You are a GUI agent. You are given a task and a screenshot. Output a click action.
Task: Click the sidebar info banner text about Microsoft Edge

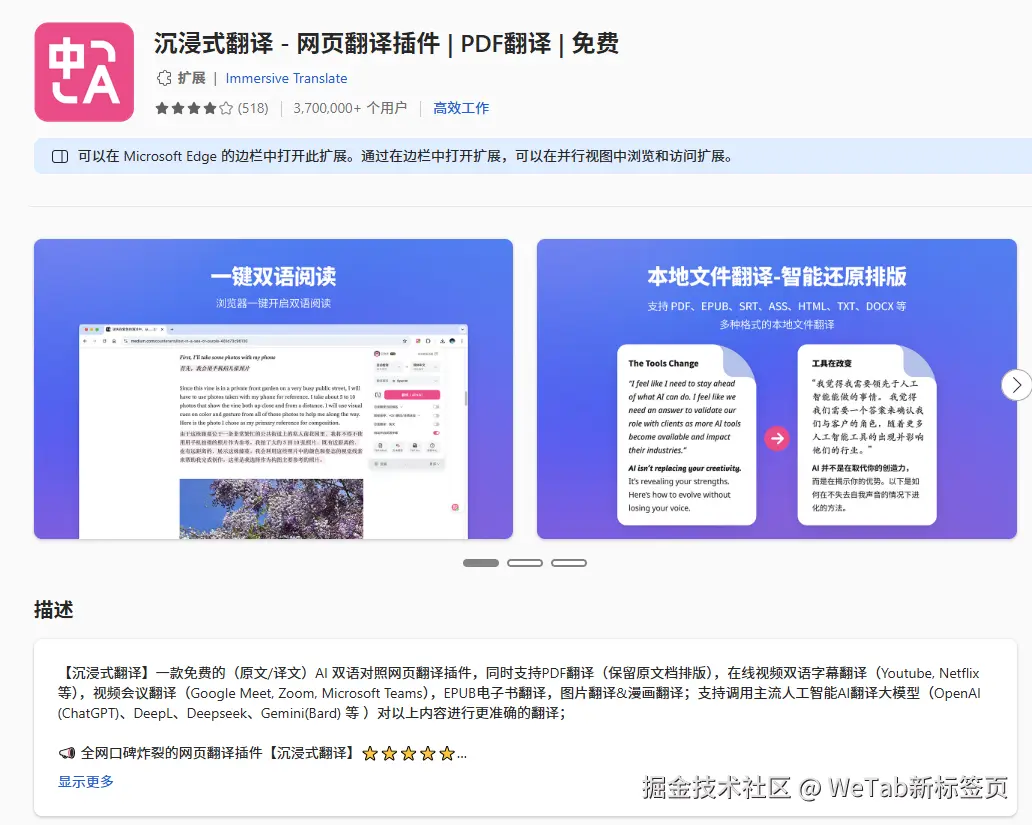click(405, 157)
